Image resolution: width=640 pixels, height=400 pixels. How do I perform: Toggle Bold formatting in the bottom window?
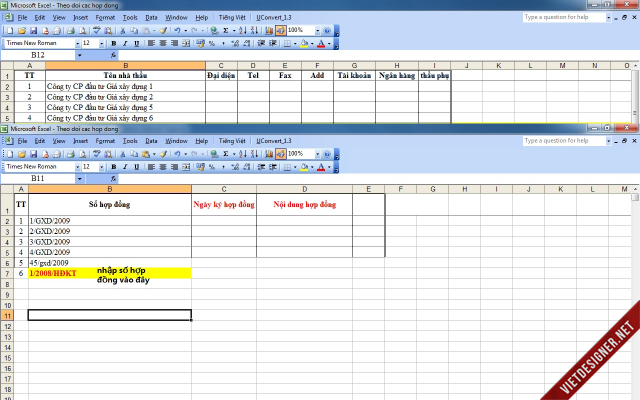(x=113, y=167)
